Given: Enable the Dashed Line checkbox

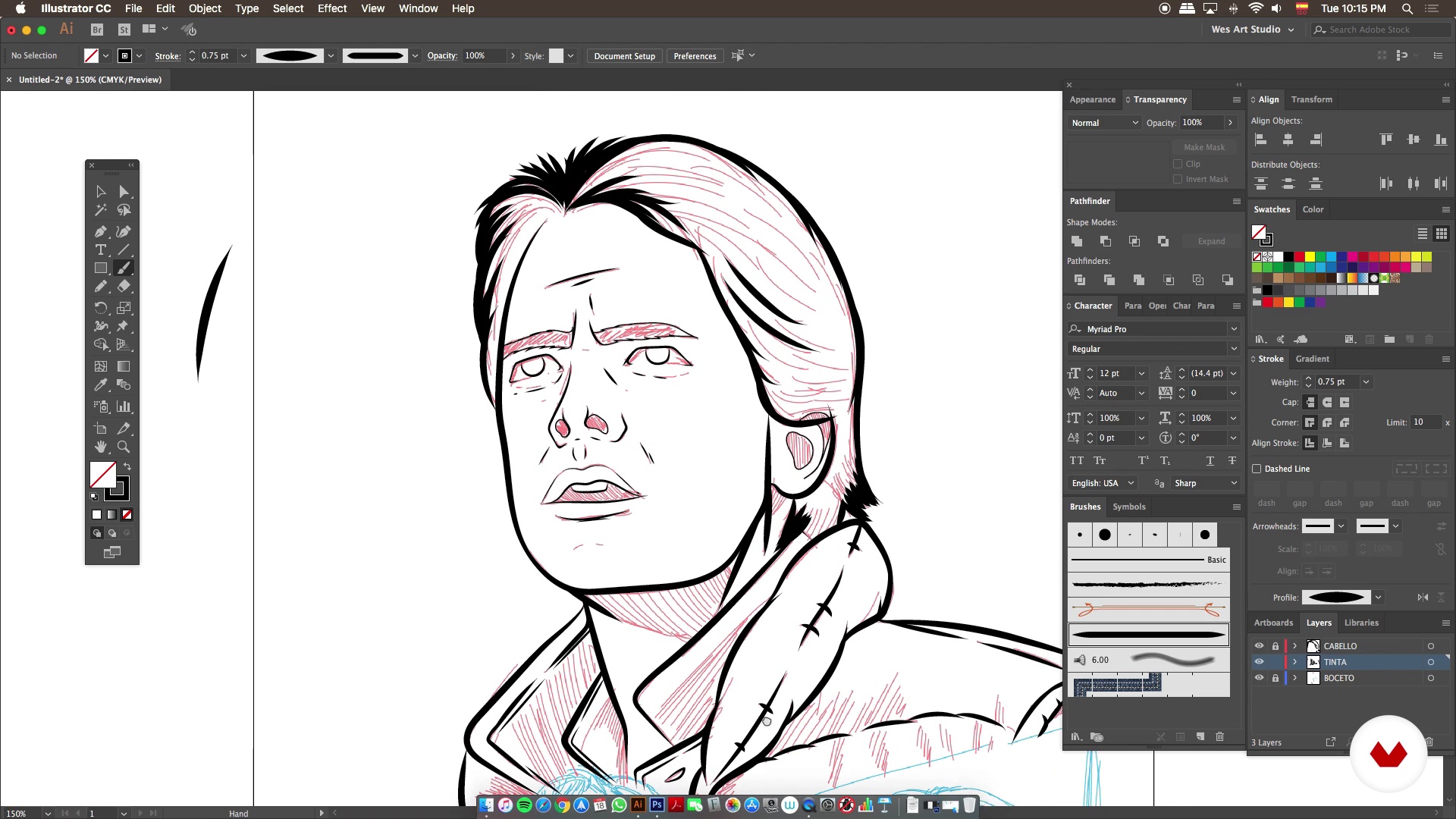Looking at the screenshot, I should click(1257, 469).
